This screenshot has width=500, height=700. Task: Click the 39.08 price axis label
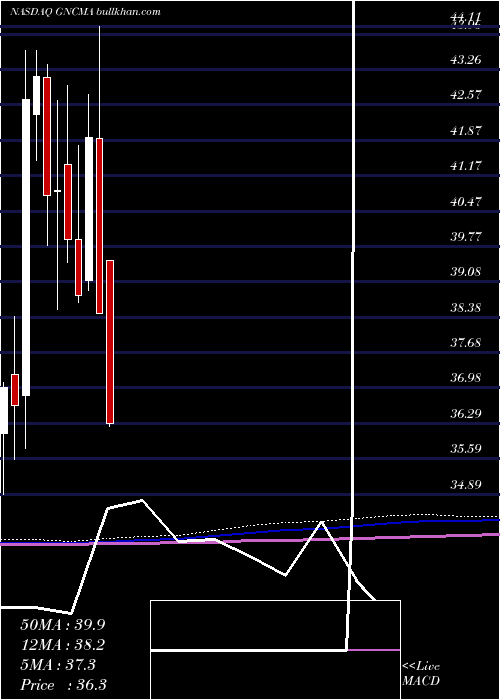coord(466,272)
